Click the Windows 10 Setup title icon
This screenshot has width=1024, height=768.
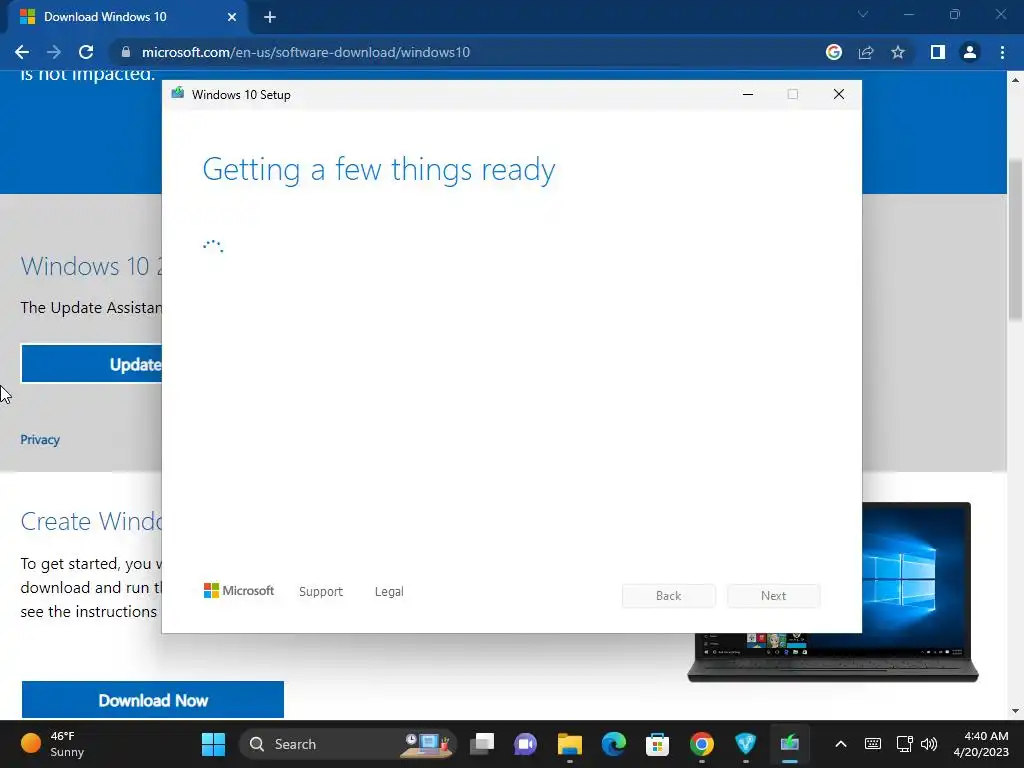point(178,93)
